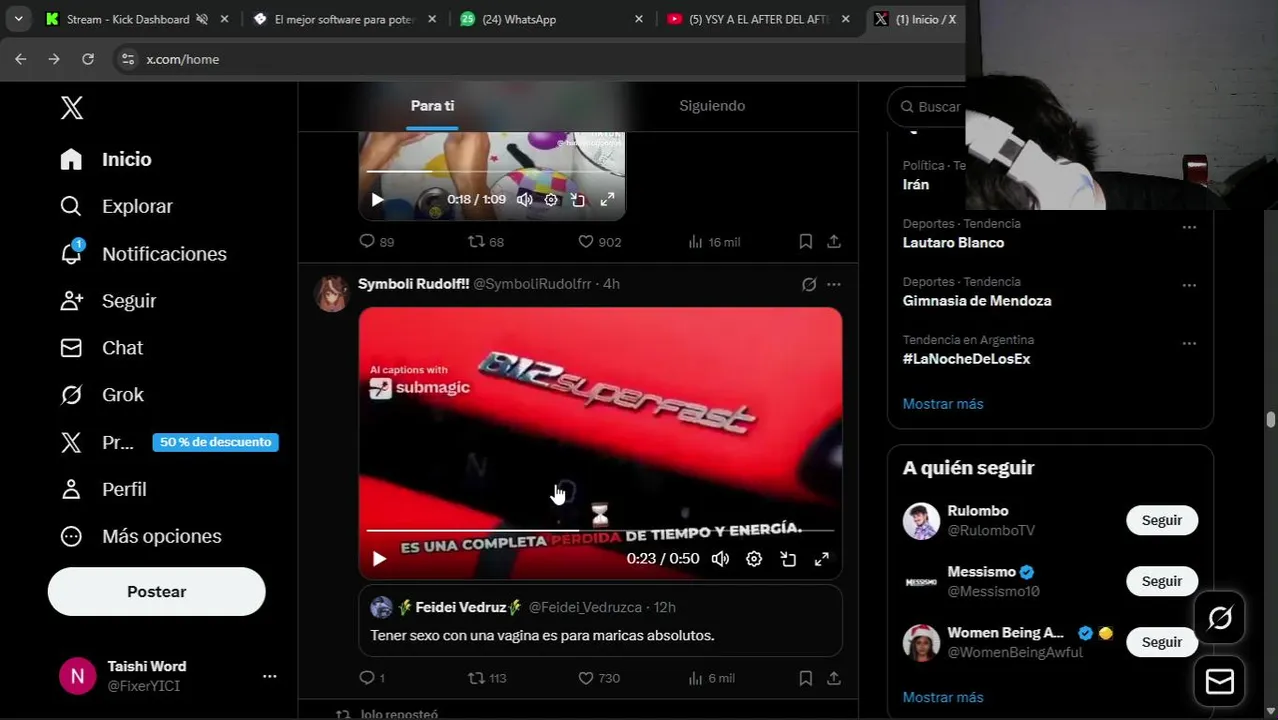1278x720 pixels.
Task: Switch to the Siguiendo tab
Action: pyautogui.click(x=712, y=106)
